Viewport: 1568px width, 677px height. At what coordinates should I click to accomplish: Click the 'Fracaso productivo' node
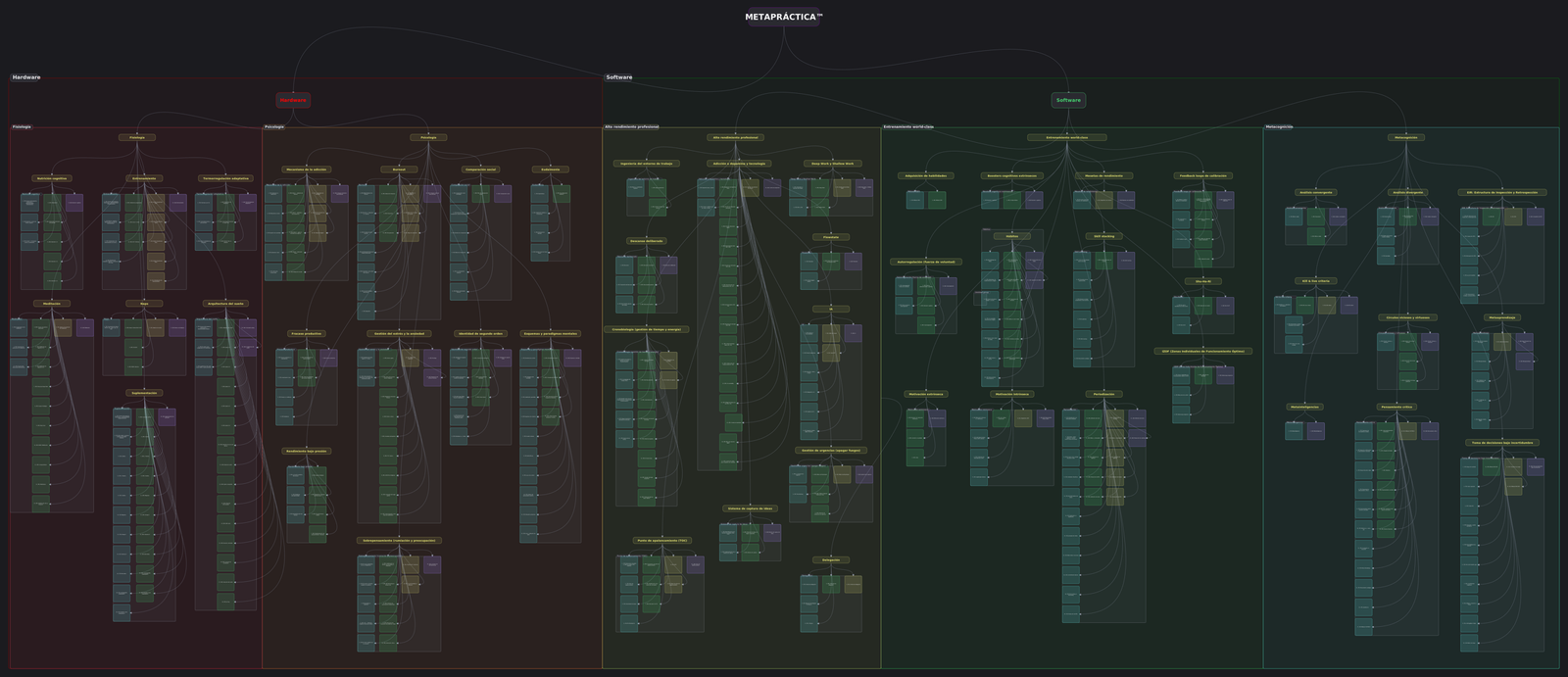click(306, 333)
